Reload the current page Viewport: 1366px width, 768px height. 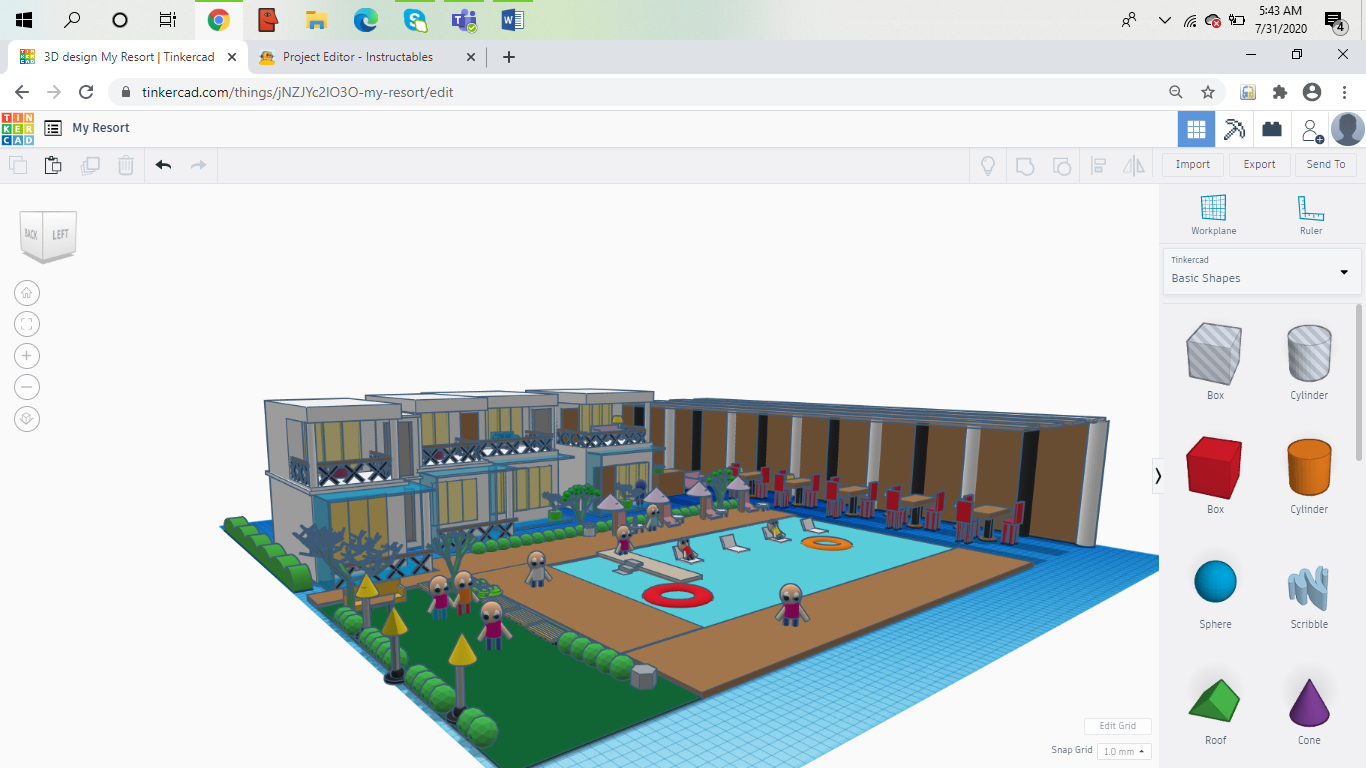coord(86,92)
